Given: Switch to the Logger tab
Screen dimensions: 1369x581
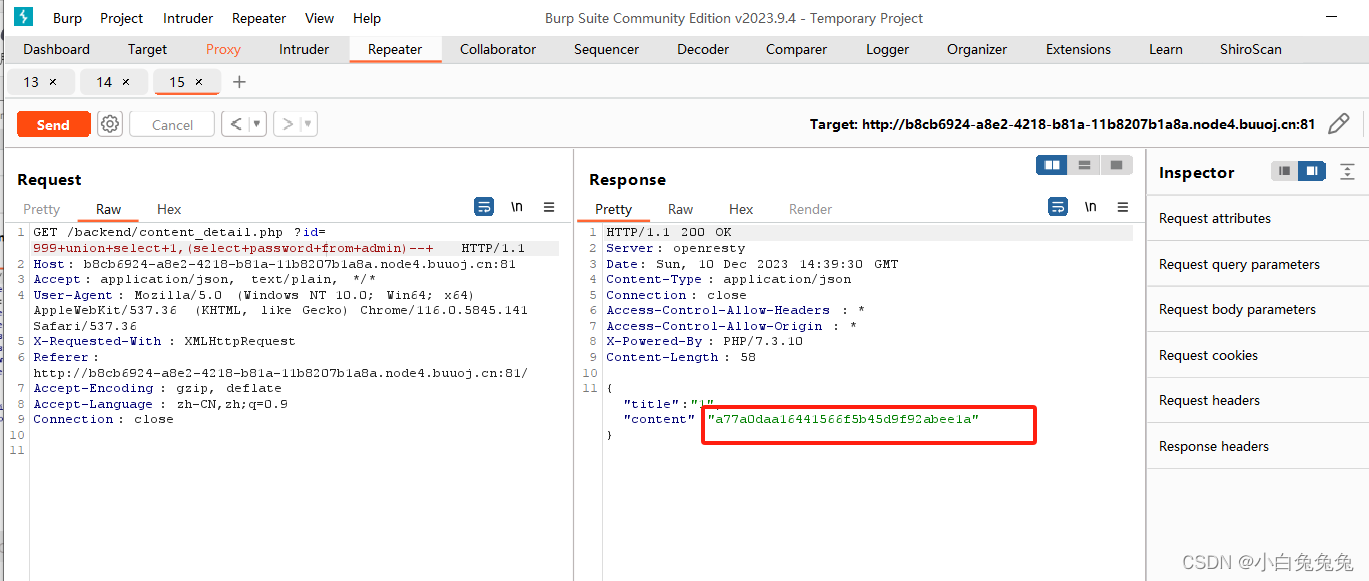Looking at the screenshot, I should [887, 49].
